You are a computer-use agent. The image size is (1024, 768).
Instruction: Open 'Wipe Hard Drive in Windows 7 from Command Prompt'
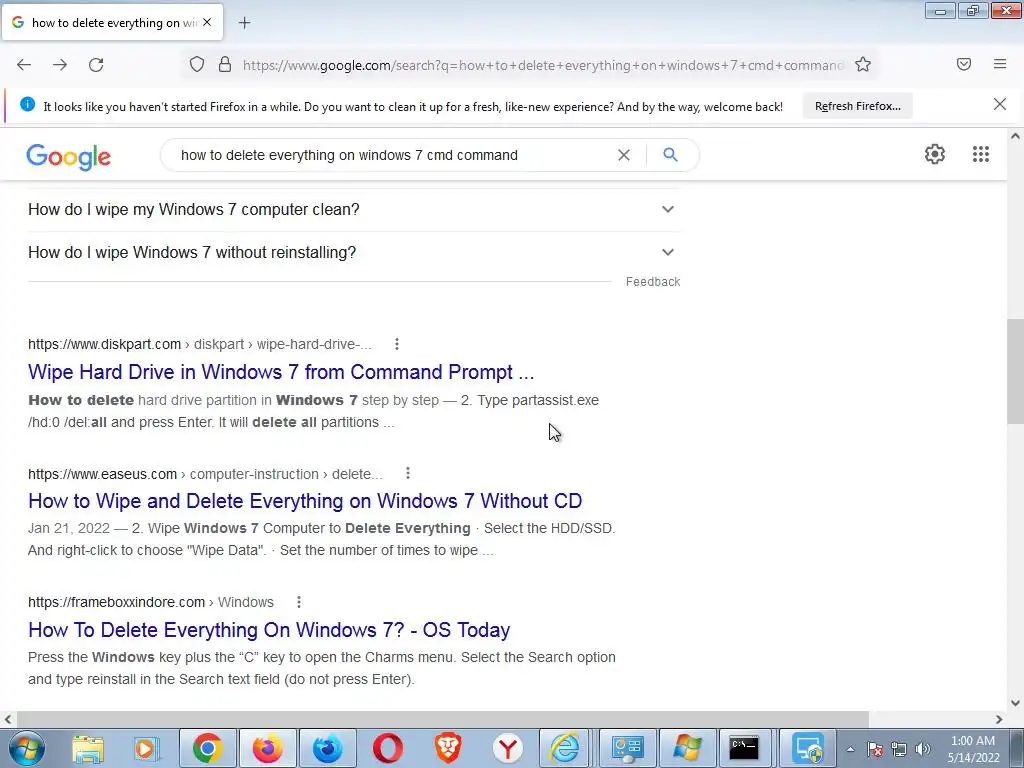pos(281,372)
